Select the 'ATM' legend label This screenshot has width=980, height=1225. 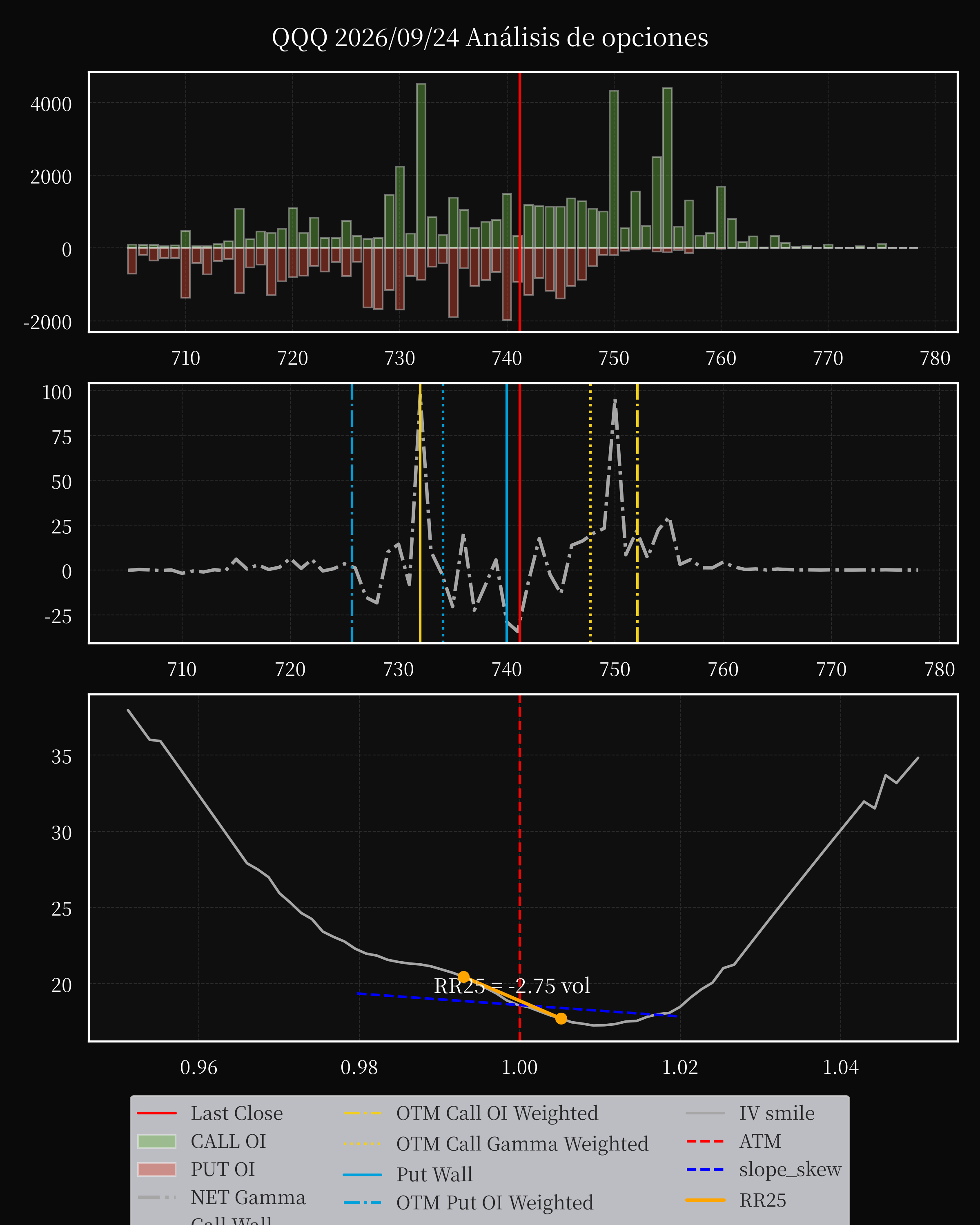[760, 1141]
